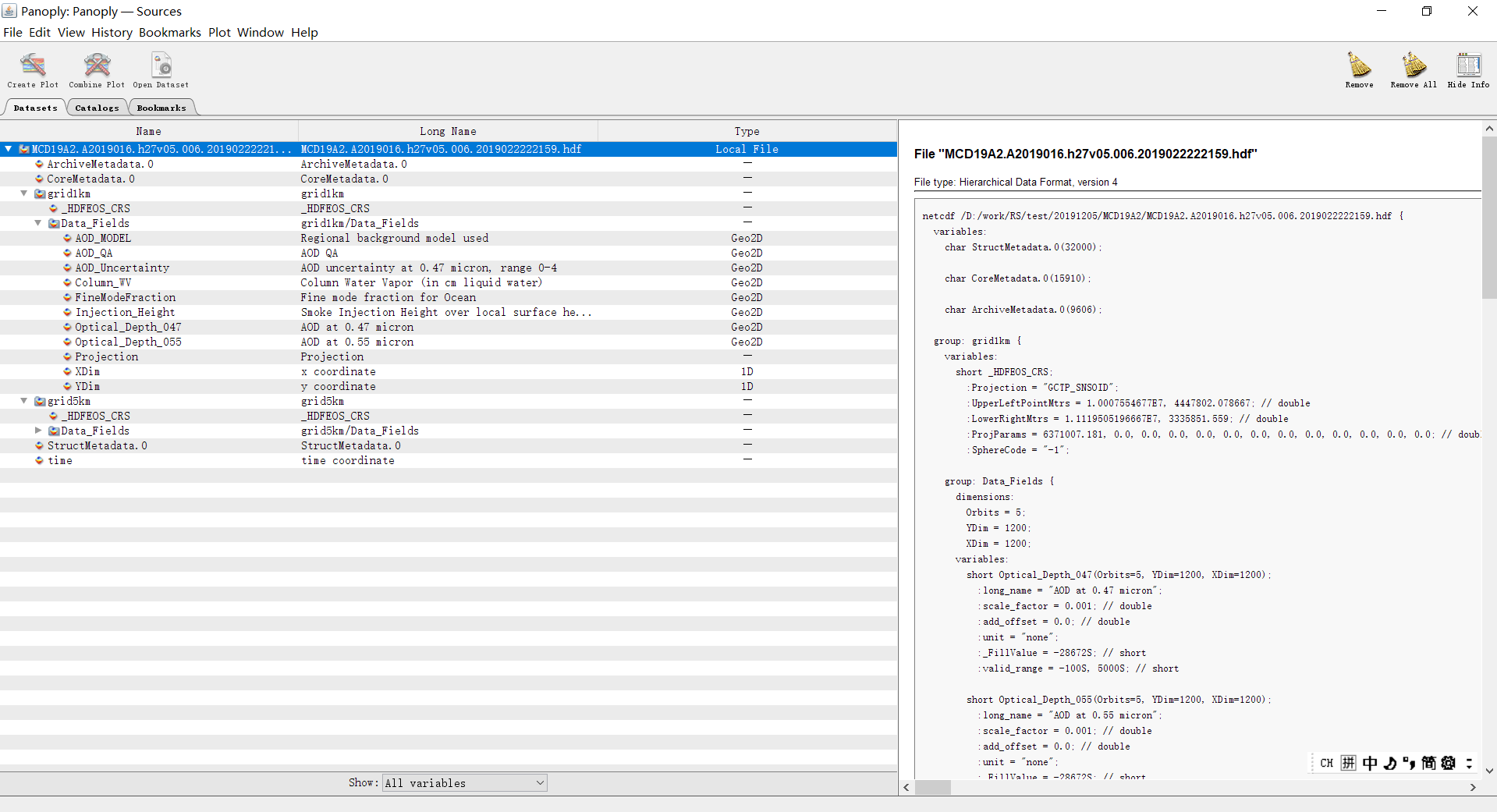Switch to the Catalogs tab
This screenshot has height=812, width=1497.
[x=96, y=107]
